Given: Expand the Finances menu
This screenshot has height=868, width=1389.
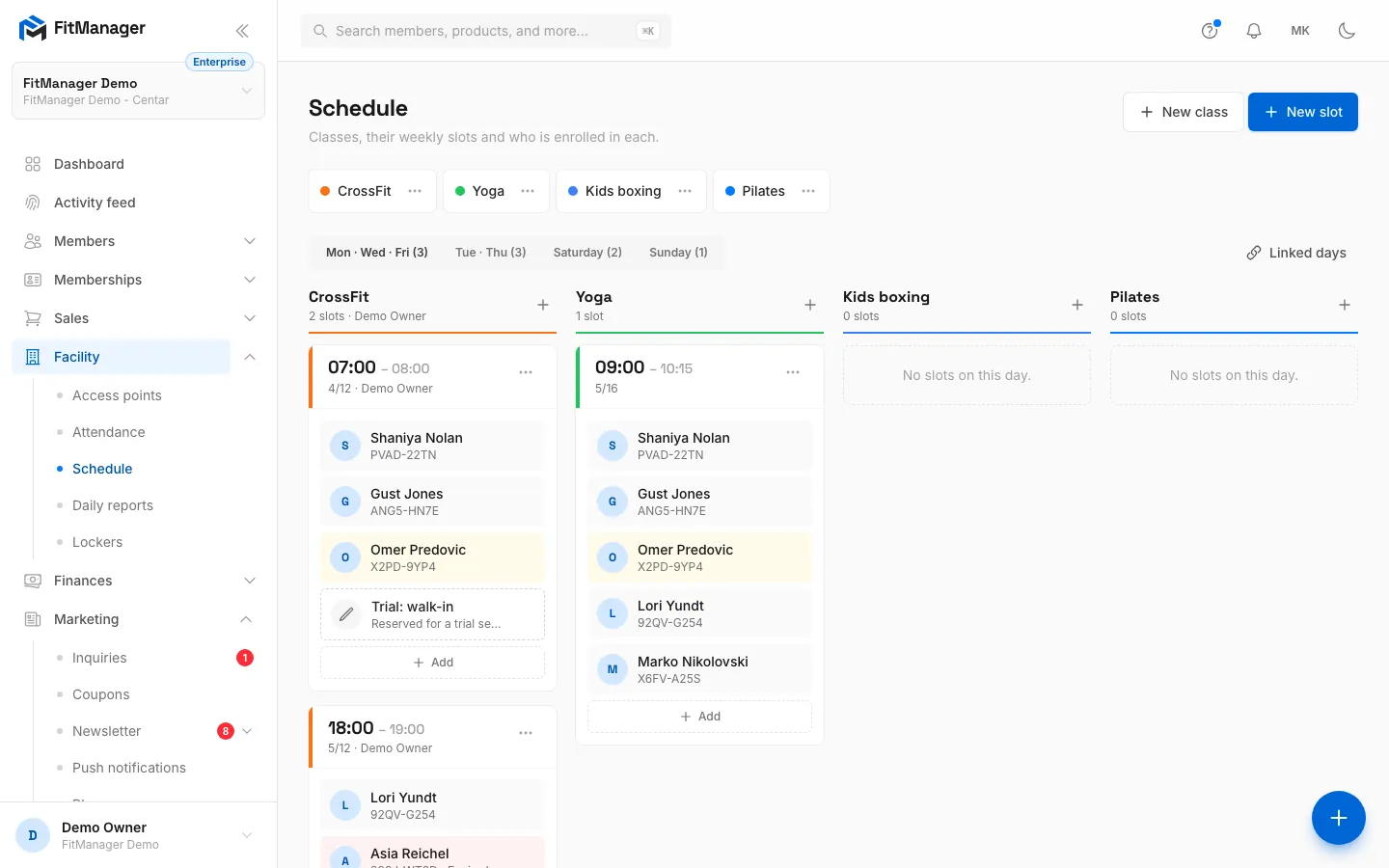Looking at the screenshot, I should 250,581.
